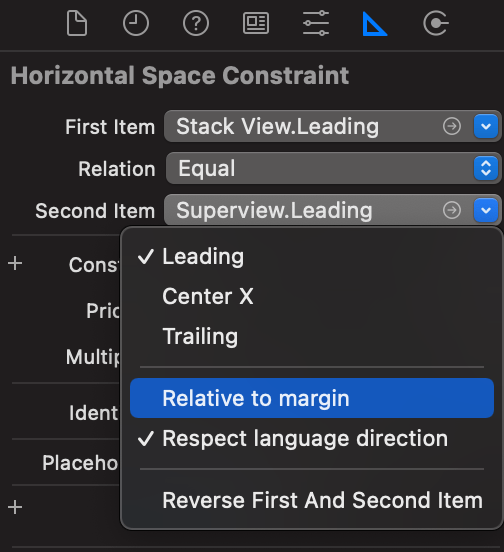The height and width of the screenshot is (552, 504).
Task: Click arrow icon to jump to First Item
Action: [x=452, y=126]
